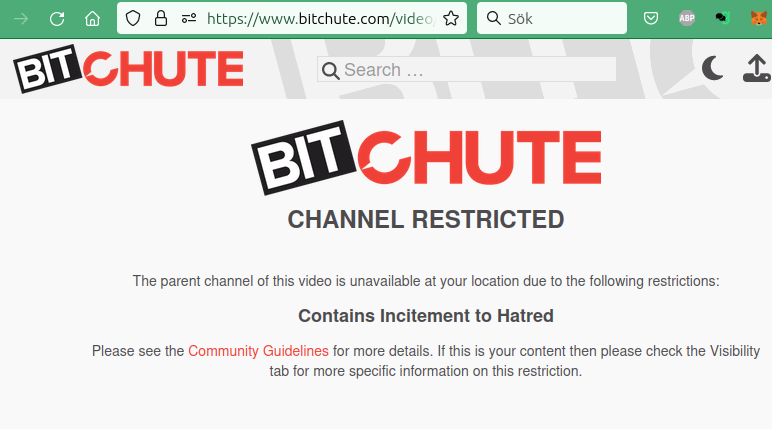The height and width of the screenshot is (429, 772).
Task: Open the chat bubbles extension icon
Action: (722, 19)
